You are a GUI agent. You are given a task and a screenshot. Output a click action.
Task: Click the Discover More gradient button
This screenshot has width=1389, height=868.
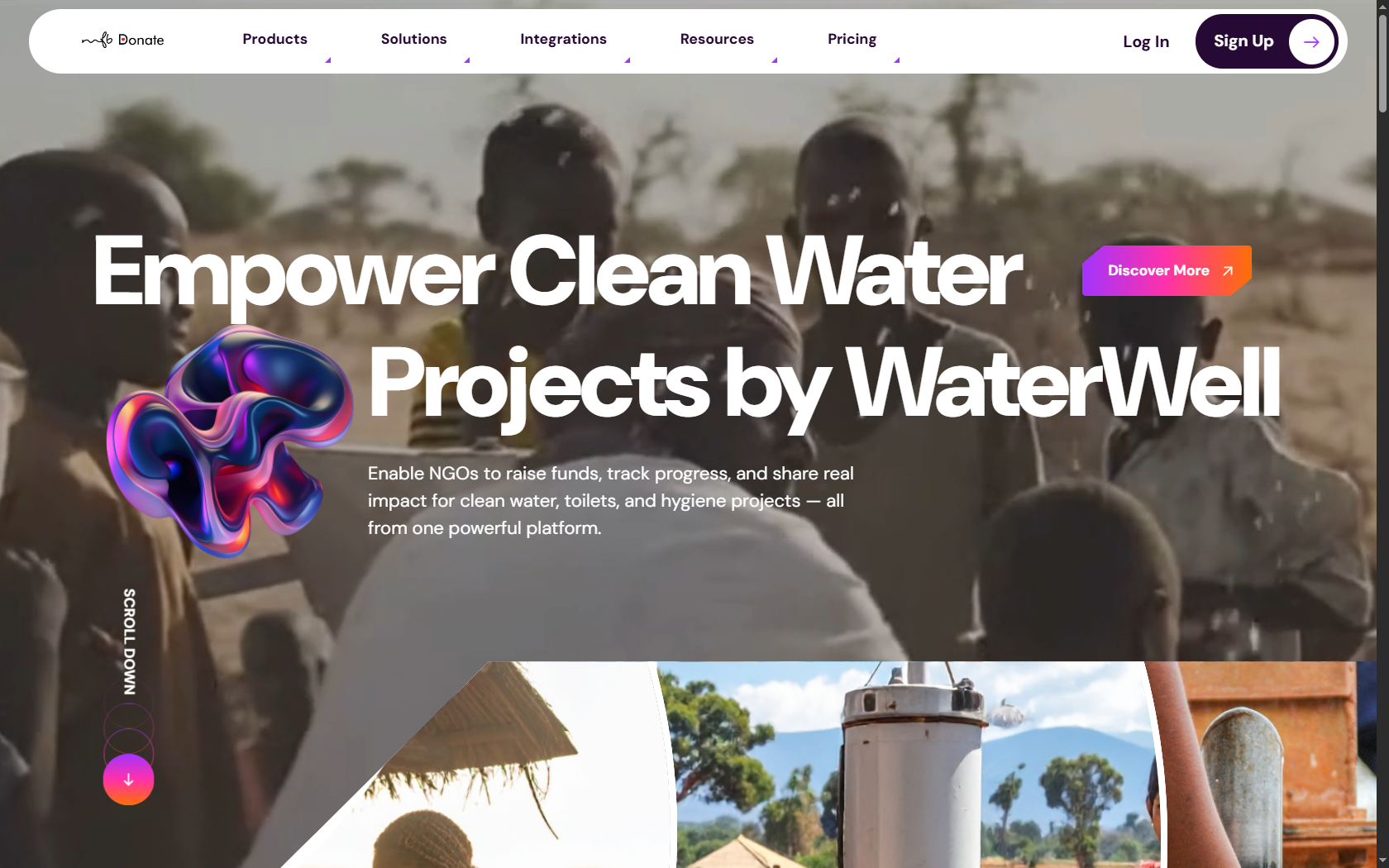pyautogui.click(x=1167, y=270)
